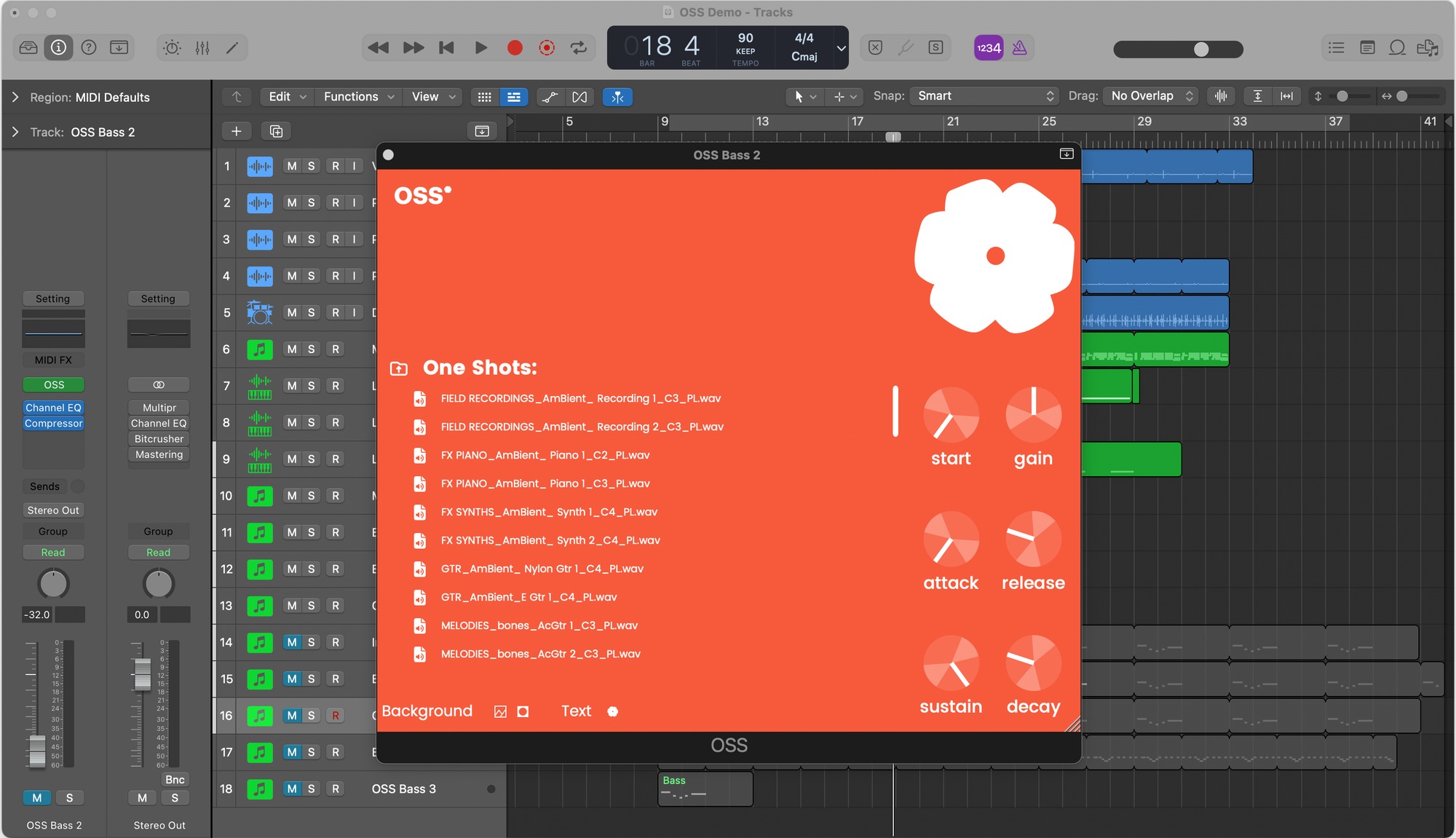Click the Background image picker icon
The image size is (1456, 838).
click(x=500, y=712)
